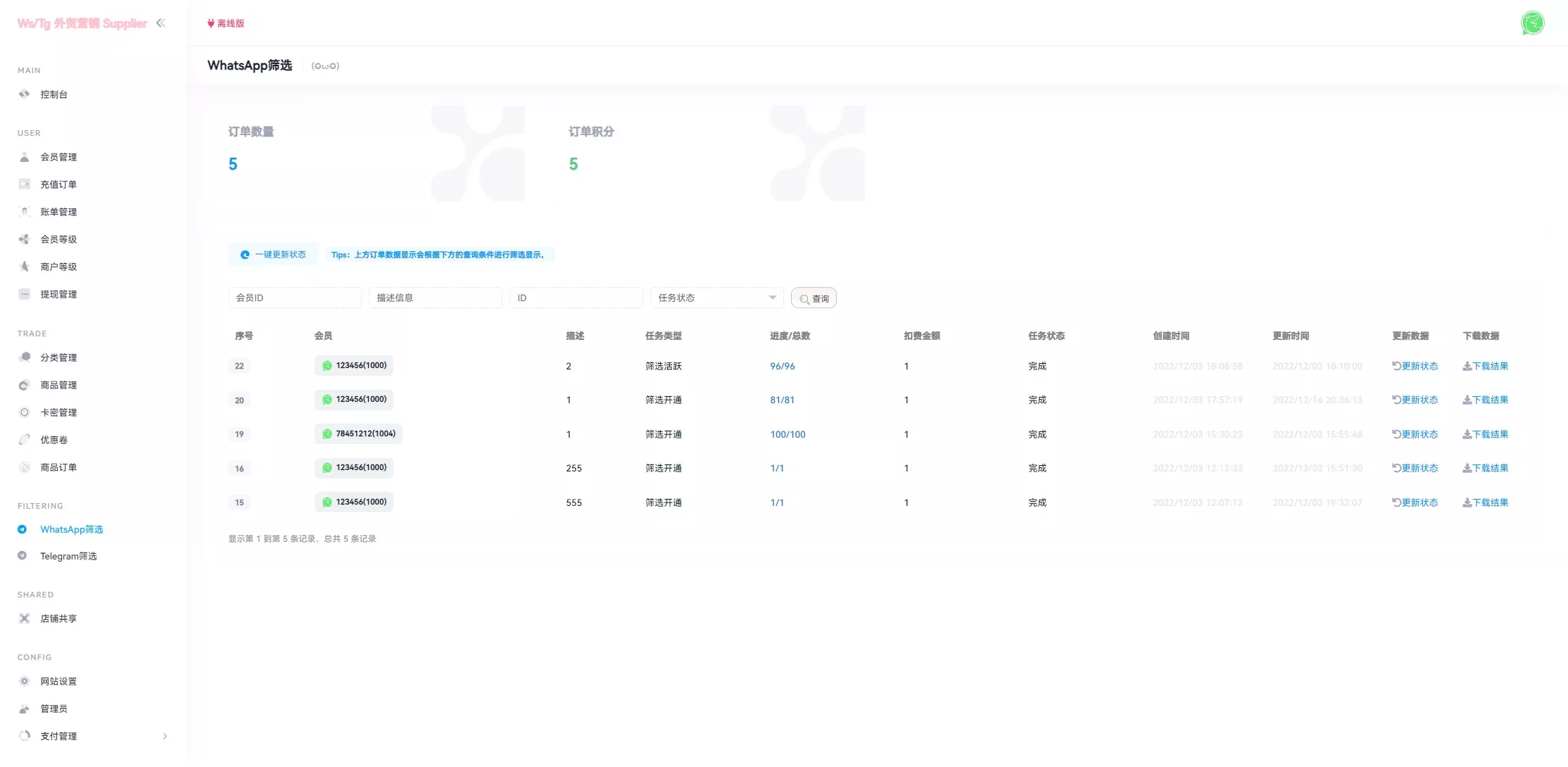Open 提现管理 menu item

point(58,294)
